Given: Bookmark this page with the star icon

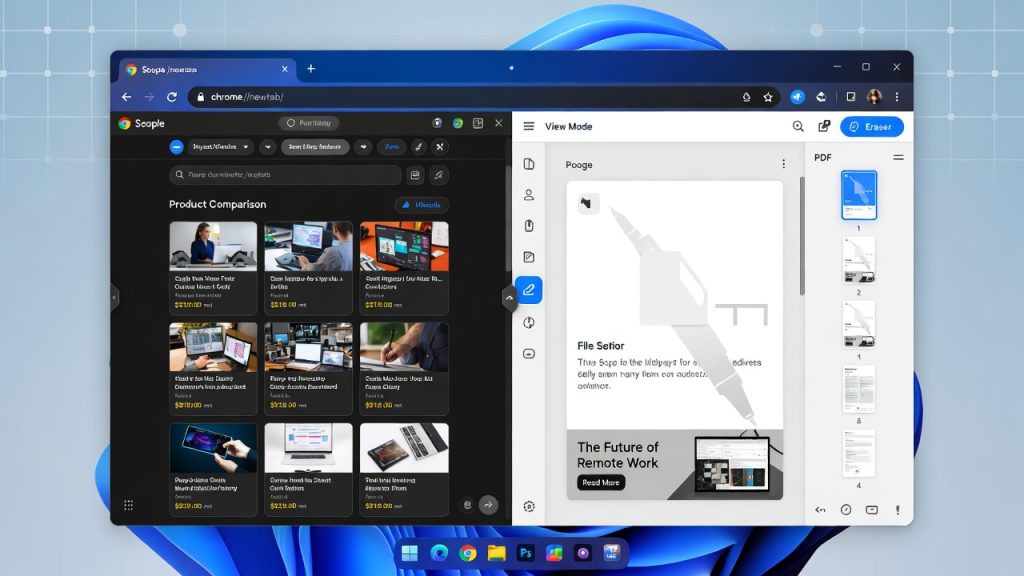Looking at the screenshot, I should pyautogui.click(x=768, y=97).
